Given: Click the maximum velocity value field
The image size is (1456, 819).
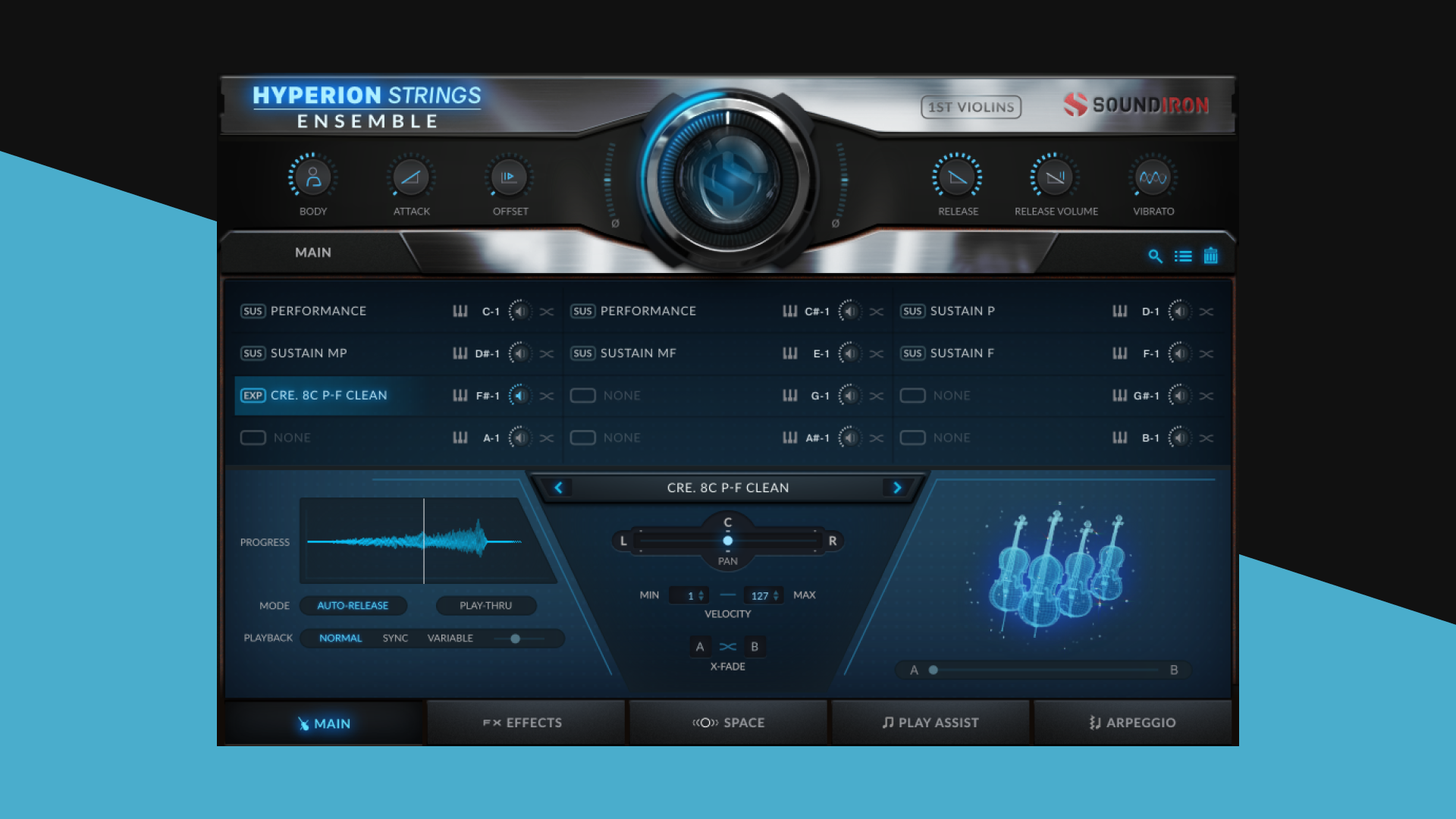Looking at the screenshot, I should point(763,596).
